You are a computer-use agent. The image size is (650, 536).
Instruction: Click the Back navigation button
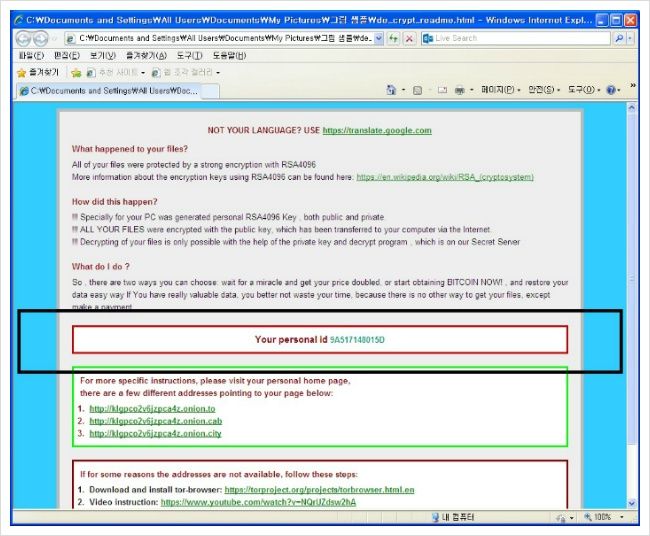(x=23, y=39)
